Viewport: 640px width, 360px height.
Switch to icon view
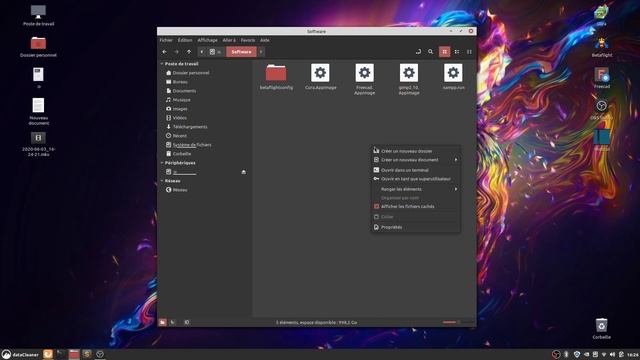click(x=444, y=52)
